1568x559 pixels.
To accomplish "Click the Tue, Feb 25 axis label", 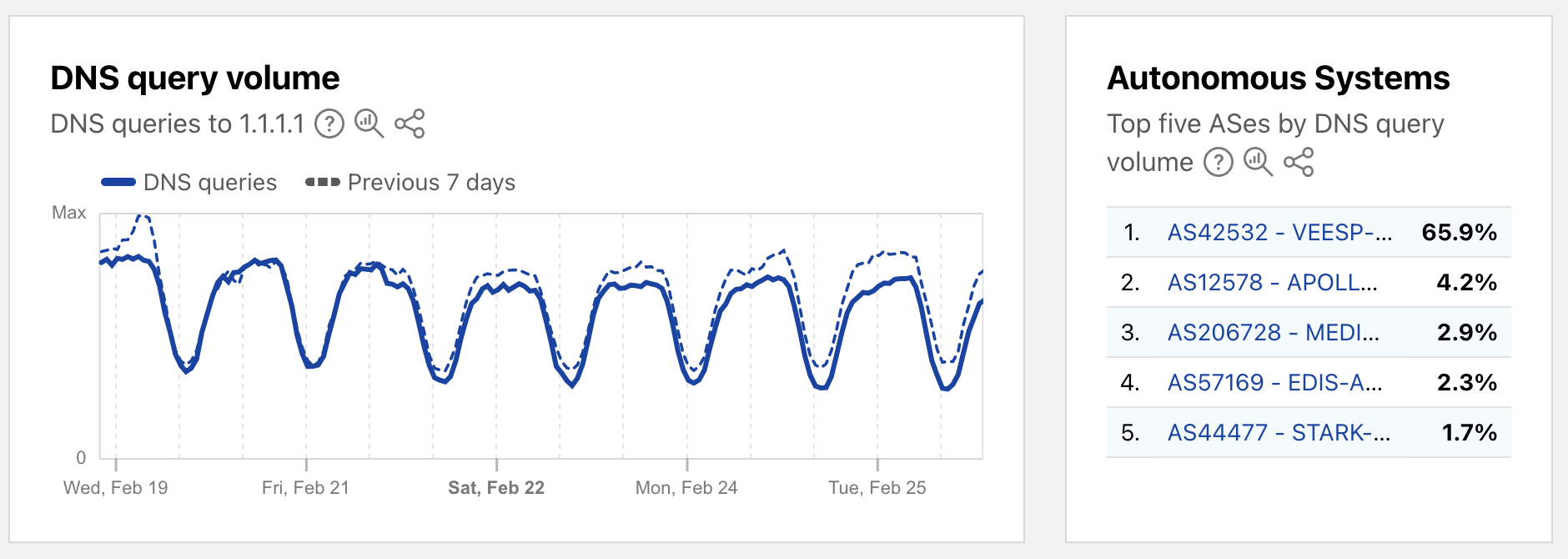I will click(x=877, y=488).
